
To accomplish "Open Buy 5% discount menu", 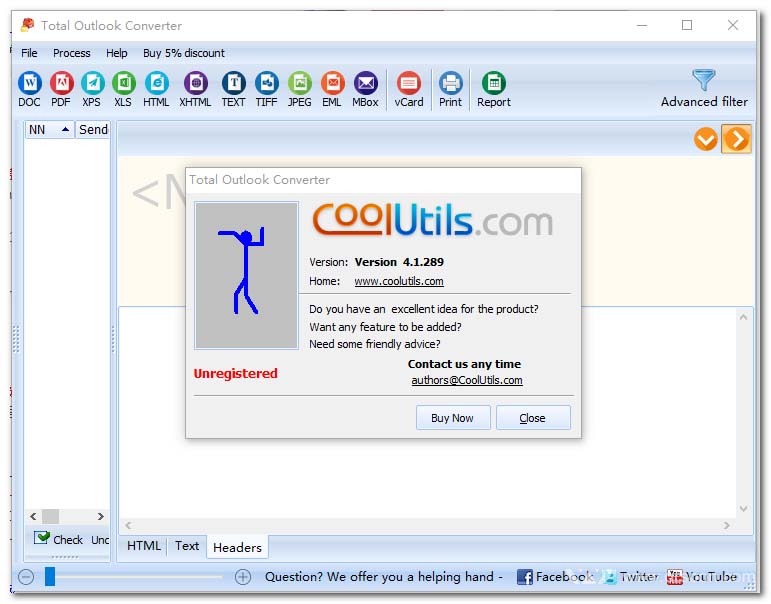I will tap(183, 53).
